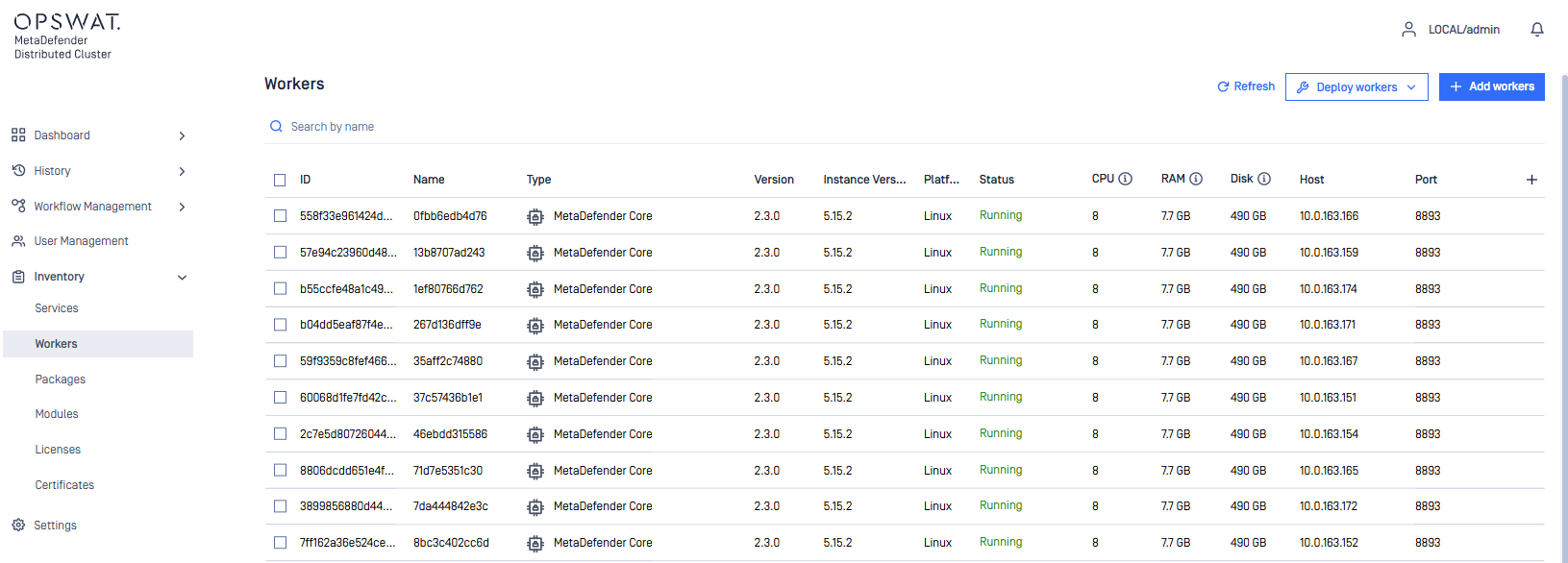Expand the Dashboard menu chevron
The image size is (1568, 563).
pos(182,136)
